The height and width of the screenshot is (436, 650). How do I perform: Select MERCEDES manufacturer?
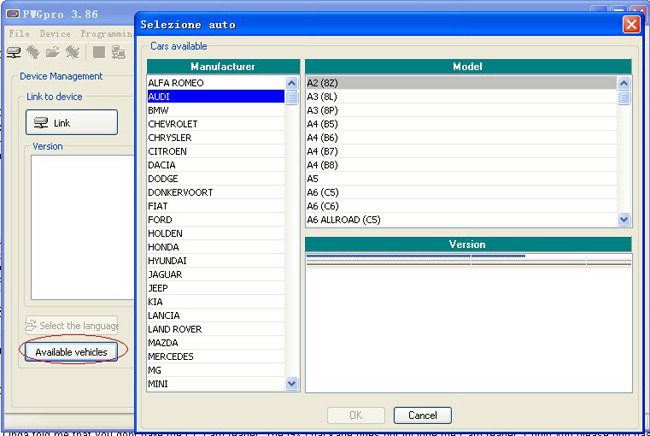(x=216, y=356)
